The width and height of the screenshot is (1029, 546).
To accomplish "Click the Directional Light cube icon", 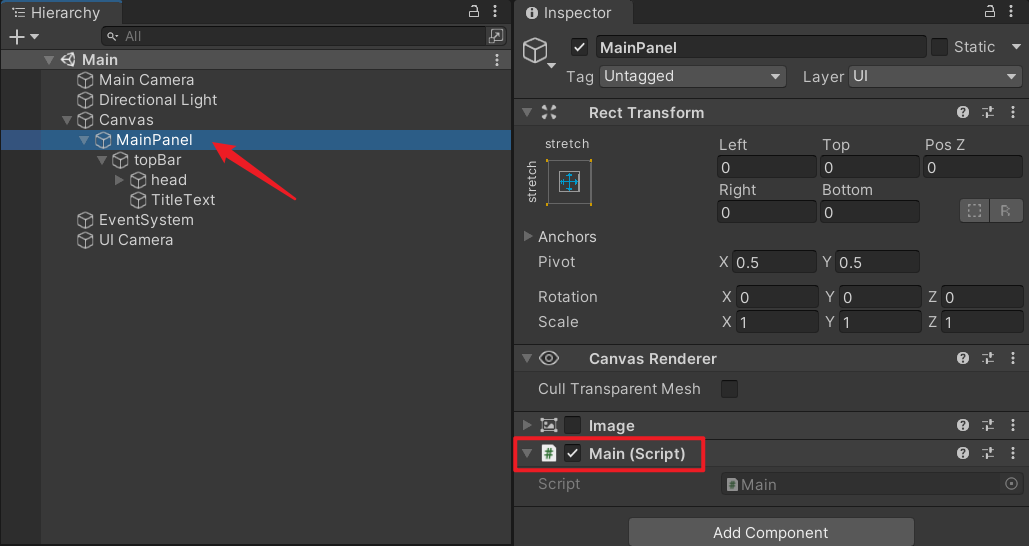I will pos(85,100).
